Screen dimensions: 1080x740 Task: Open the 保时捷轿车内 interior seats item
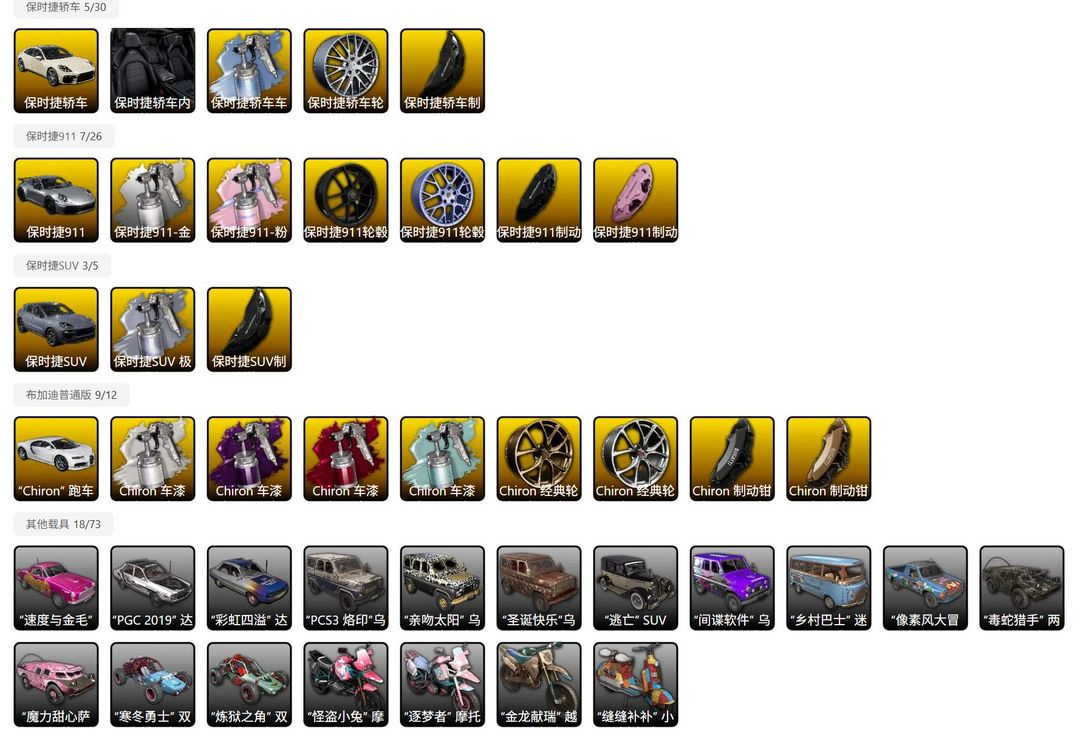[152, 70]
